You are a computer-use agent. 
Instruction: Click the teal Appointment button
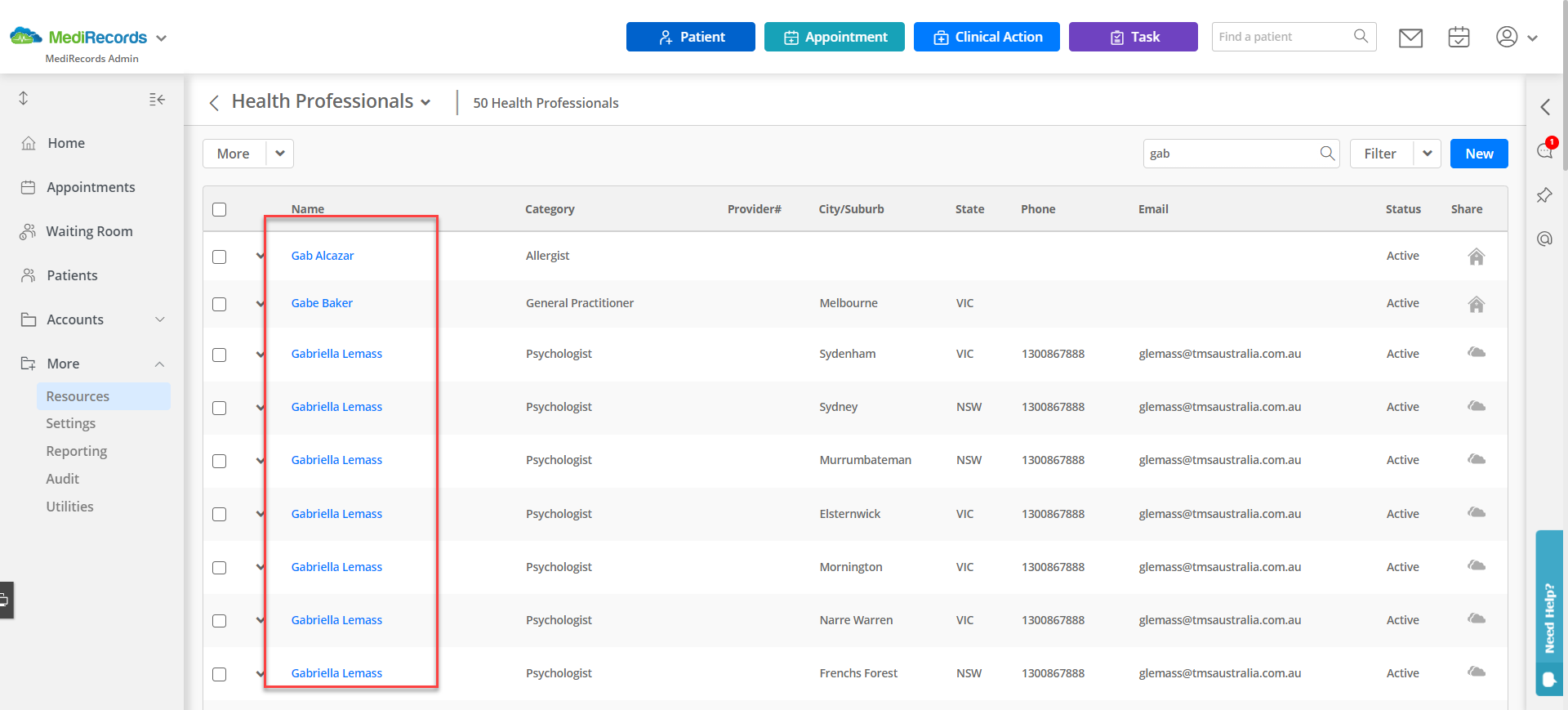[834, 37]
